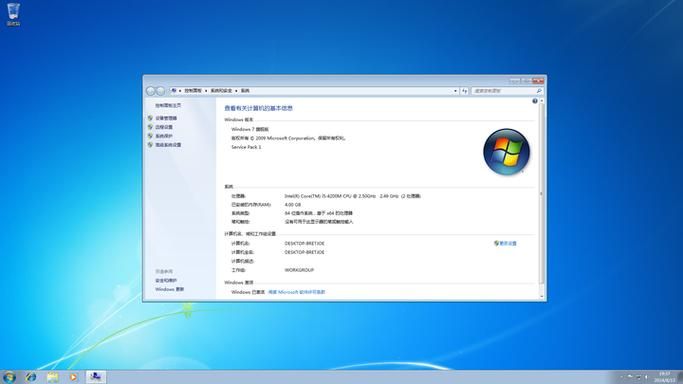
Task: Open the Recycle Bin desktop icon
Action: (14, 14)
